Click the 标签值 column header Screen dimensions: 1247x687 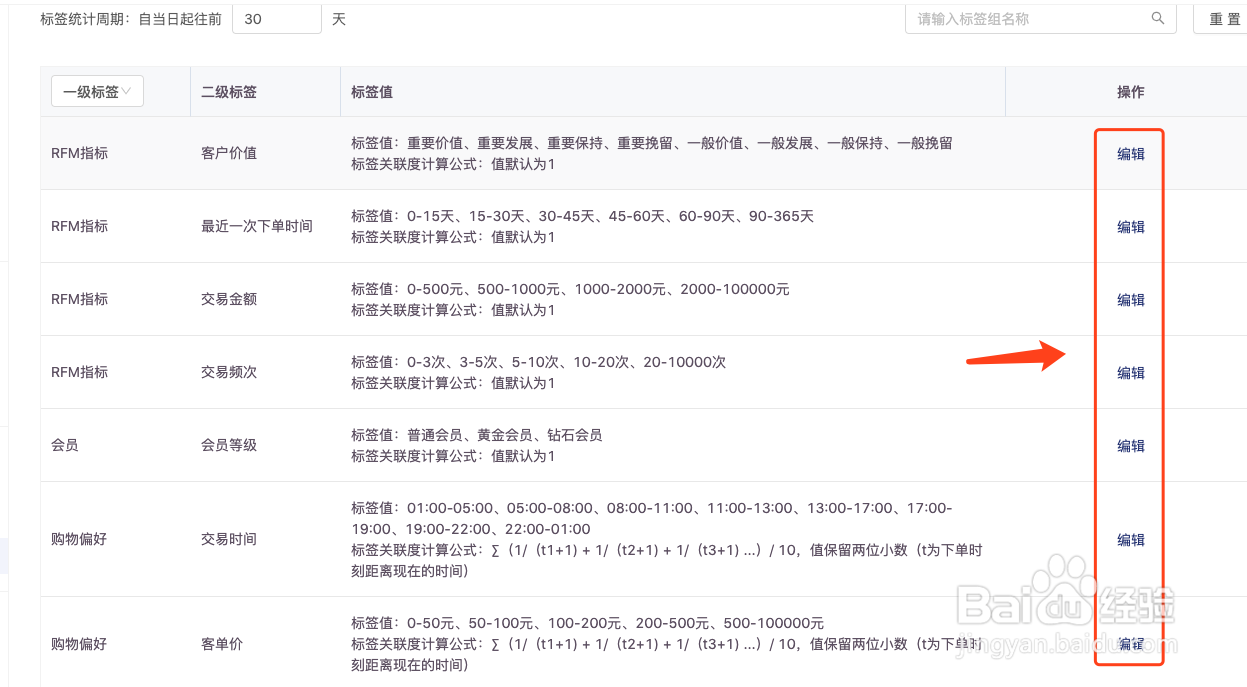(x=370, y=91)
